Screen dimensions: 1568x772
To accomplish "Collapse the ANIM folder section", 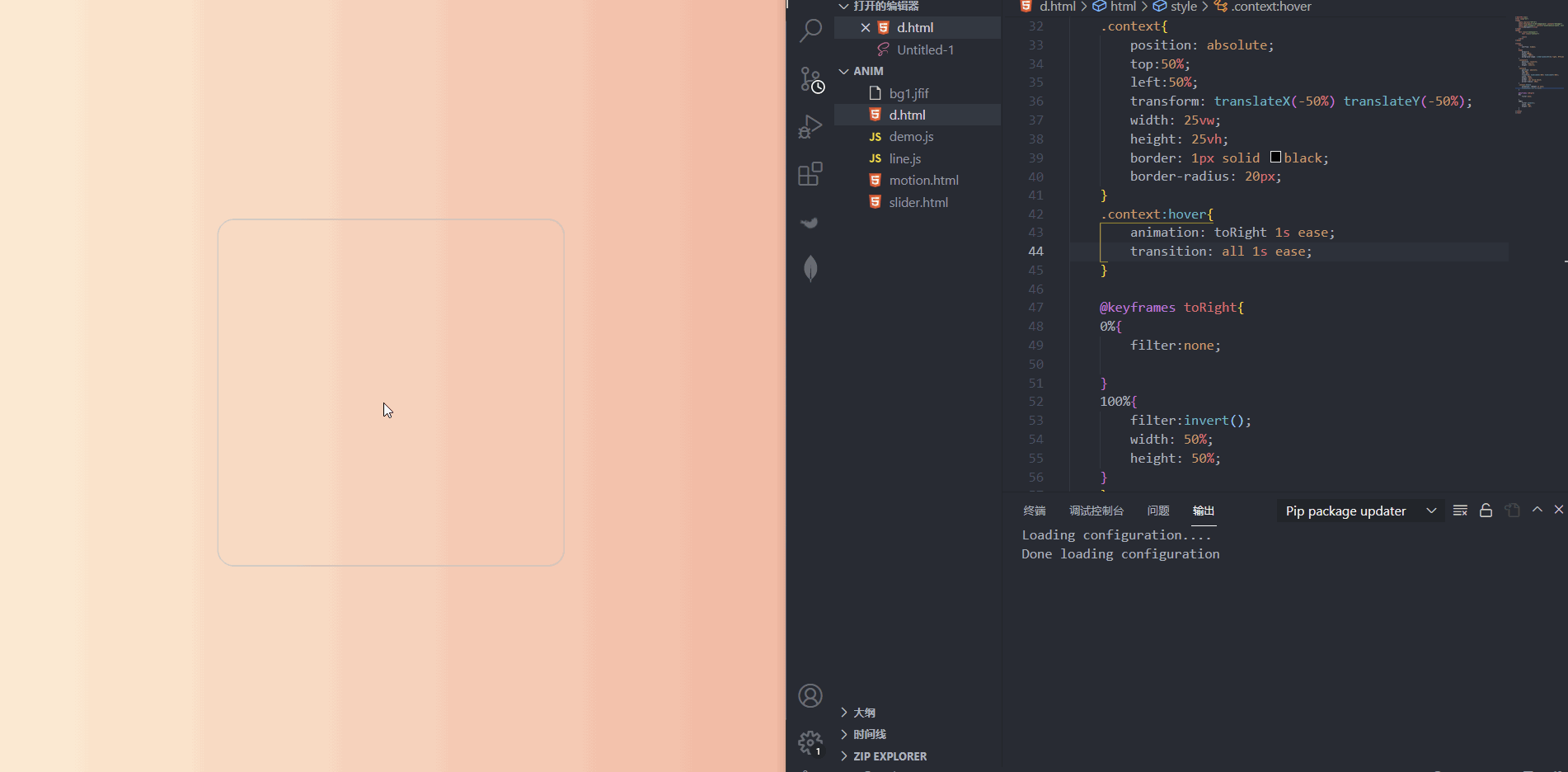I will pos(843,71).
